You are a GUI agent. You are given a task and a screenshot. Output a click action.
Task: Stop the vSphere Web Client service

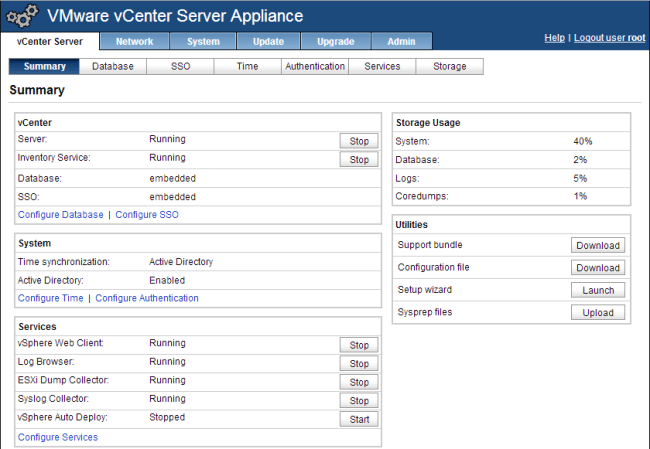pos(359,345)
